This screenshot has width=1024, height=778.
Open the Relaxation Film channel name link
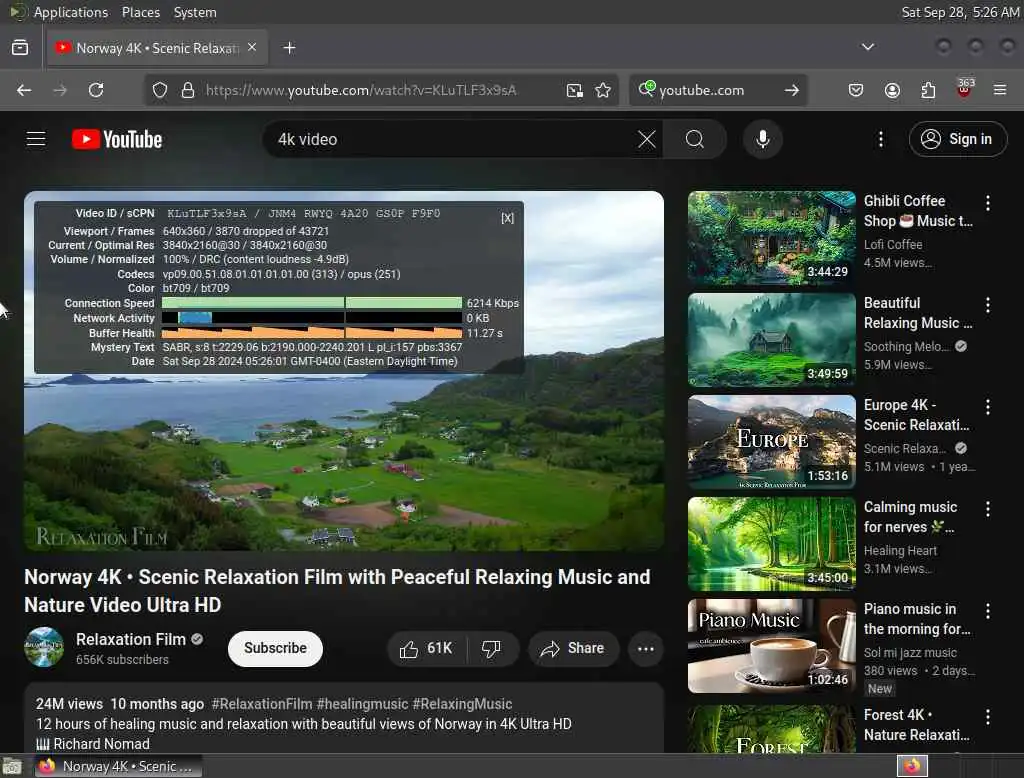click(131, 640)
